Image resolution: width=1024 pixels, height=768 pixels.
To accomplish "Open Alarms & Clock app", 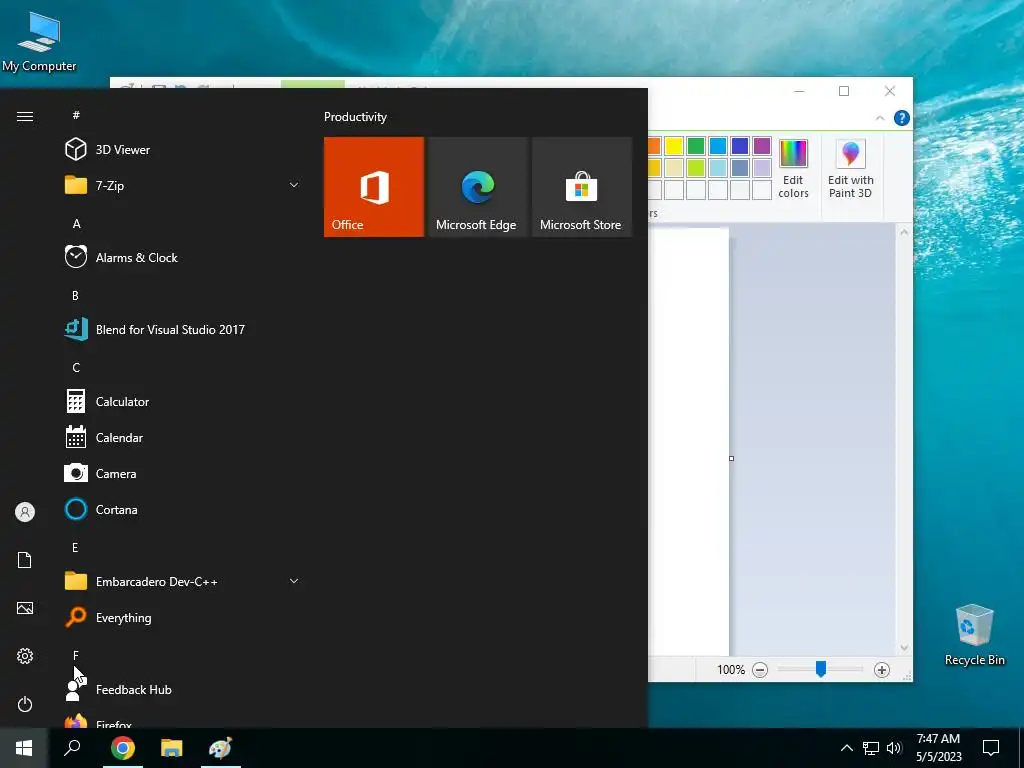I will click(x=183, y=257).
